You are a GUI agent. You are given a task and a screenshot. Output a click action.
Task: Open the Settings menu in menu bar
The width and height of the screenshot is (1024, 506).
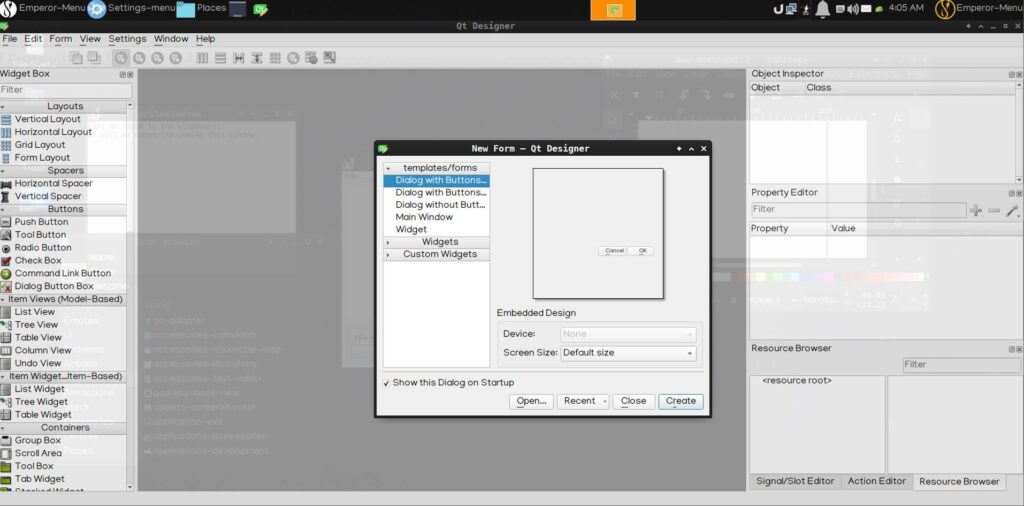[x=127, y=39]
